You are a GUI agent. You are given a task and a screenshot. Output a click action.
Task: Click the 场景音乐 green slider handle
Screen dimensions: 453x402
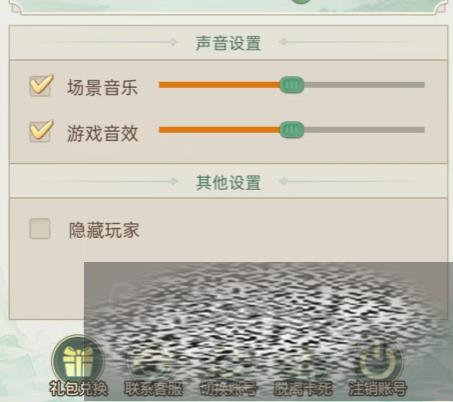point(292,85)
